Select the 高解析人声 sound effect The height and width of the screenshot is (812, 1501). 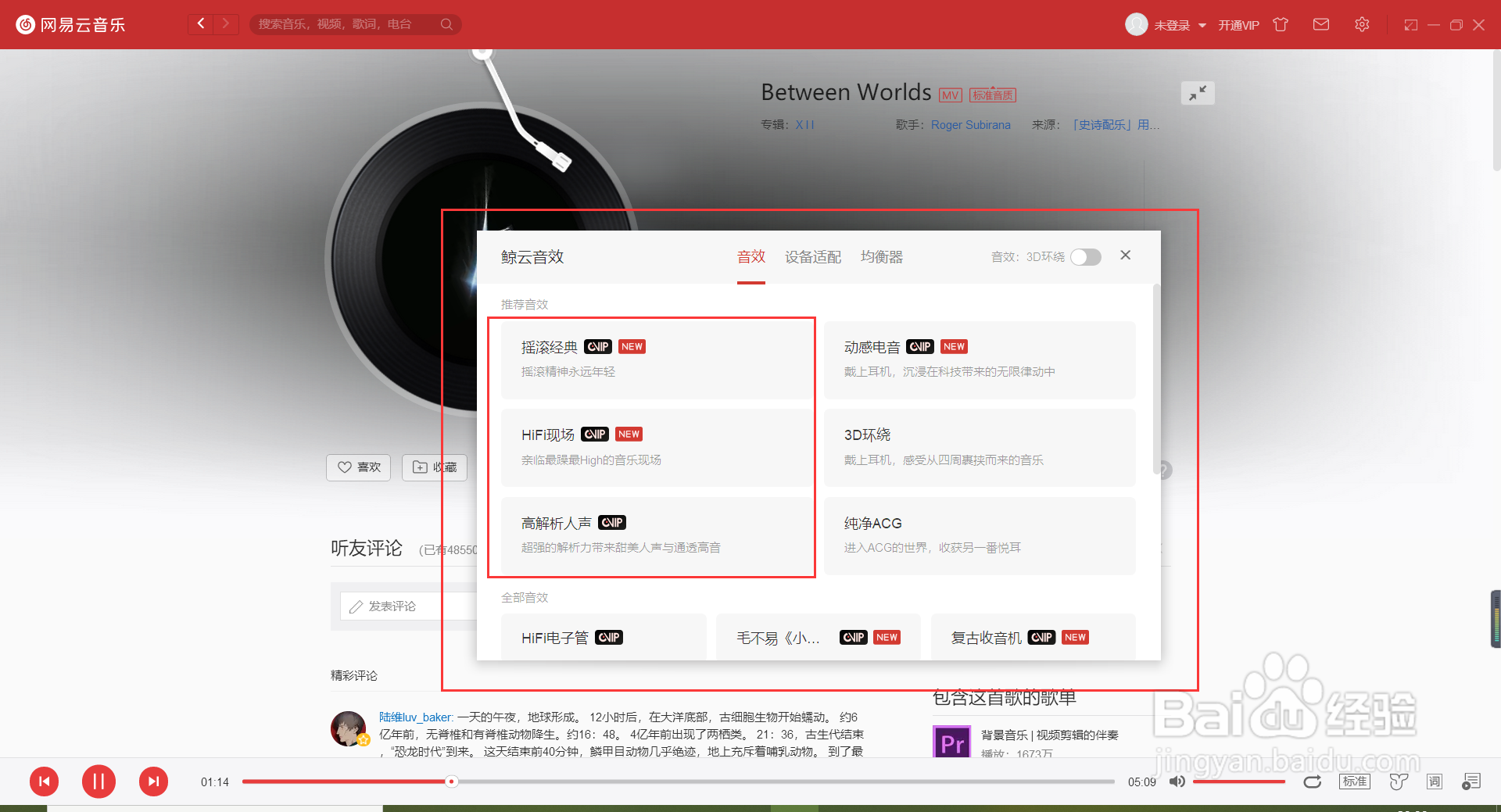tap(657, 536)
